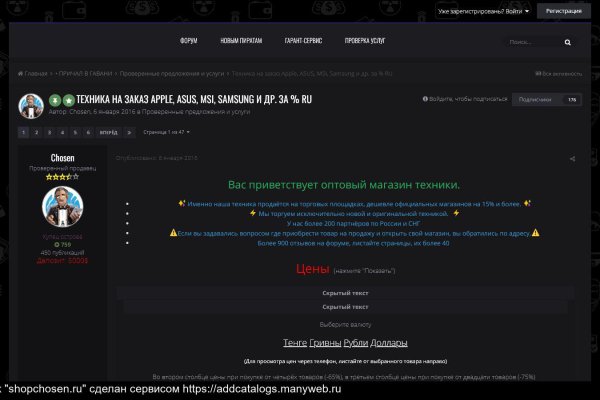This screenshot has width=600, height=400.
Task: Click the Подписчики followers button
Action: coord(547,100)
